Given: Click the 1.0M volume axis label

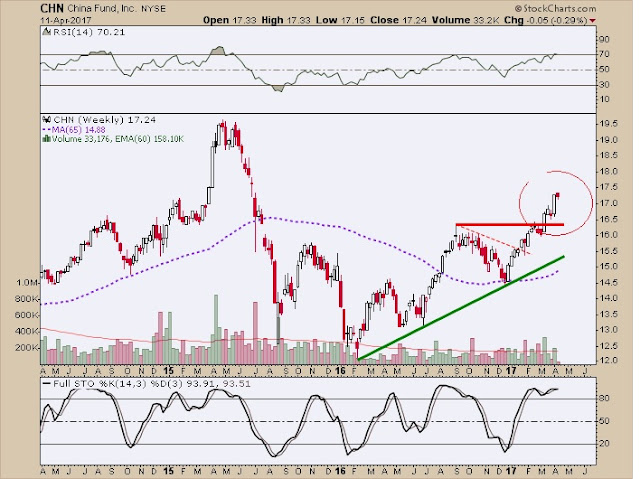Looking at the screenshot, I should tap(27, 283).
